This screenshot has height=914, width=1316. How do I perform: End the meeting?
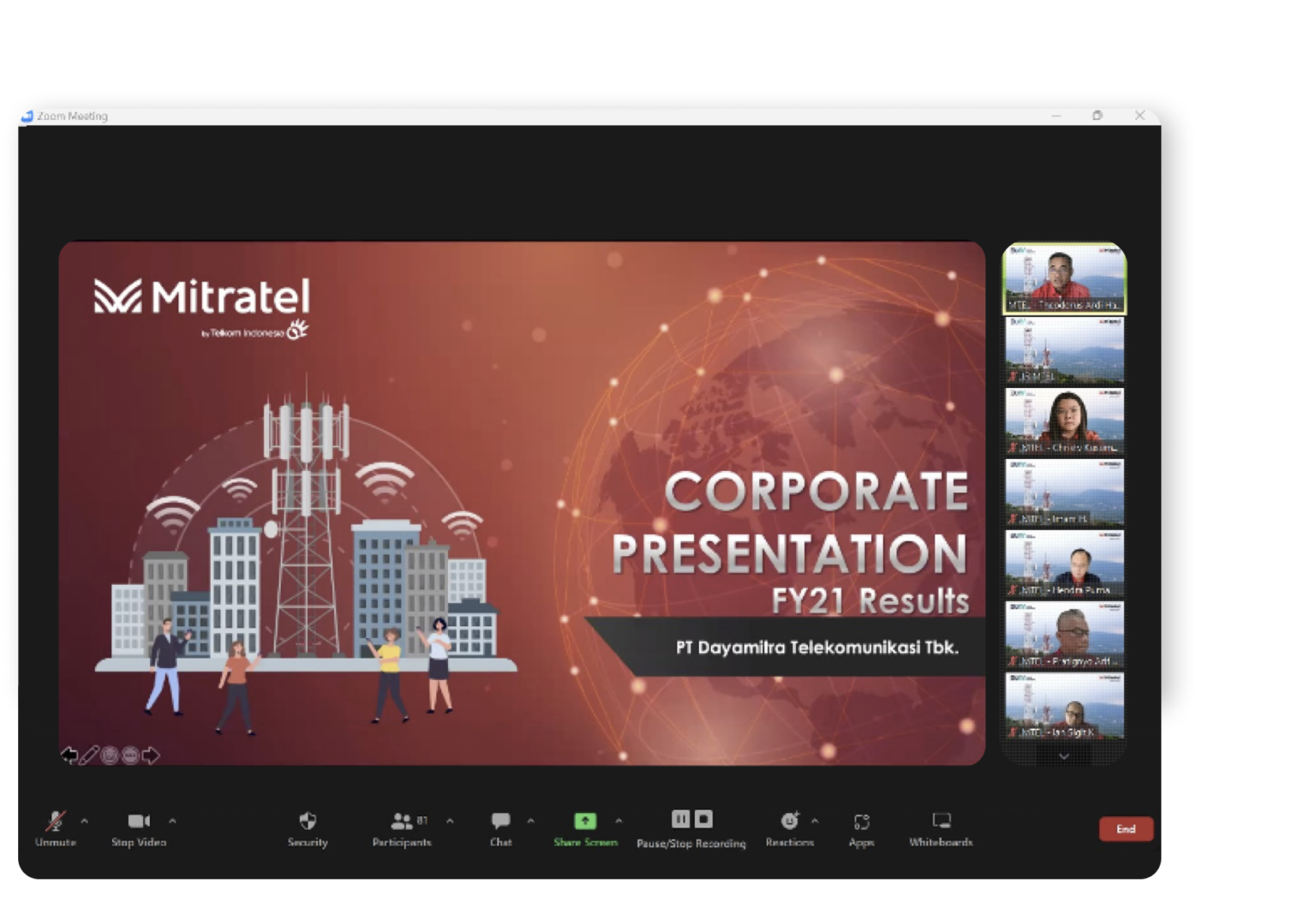(x=1126, y=828)
